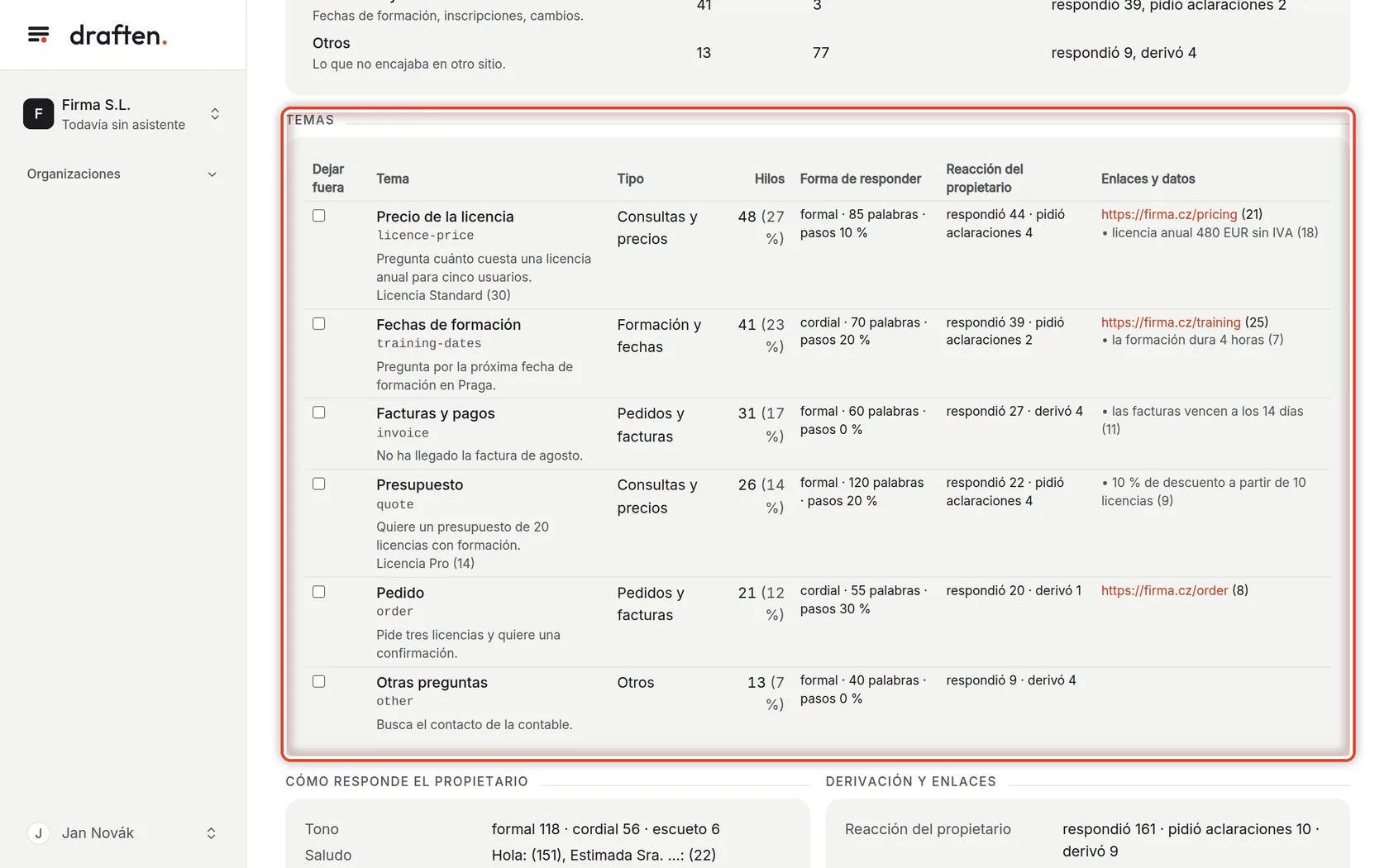The width and height of the screenshot is (1389, 868).
Task: Click the training-dates slug text
Action: click(x=428, y=344)
